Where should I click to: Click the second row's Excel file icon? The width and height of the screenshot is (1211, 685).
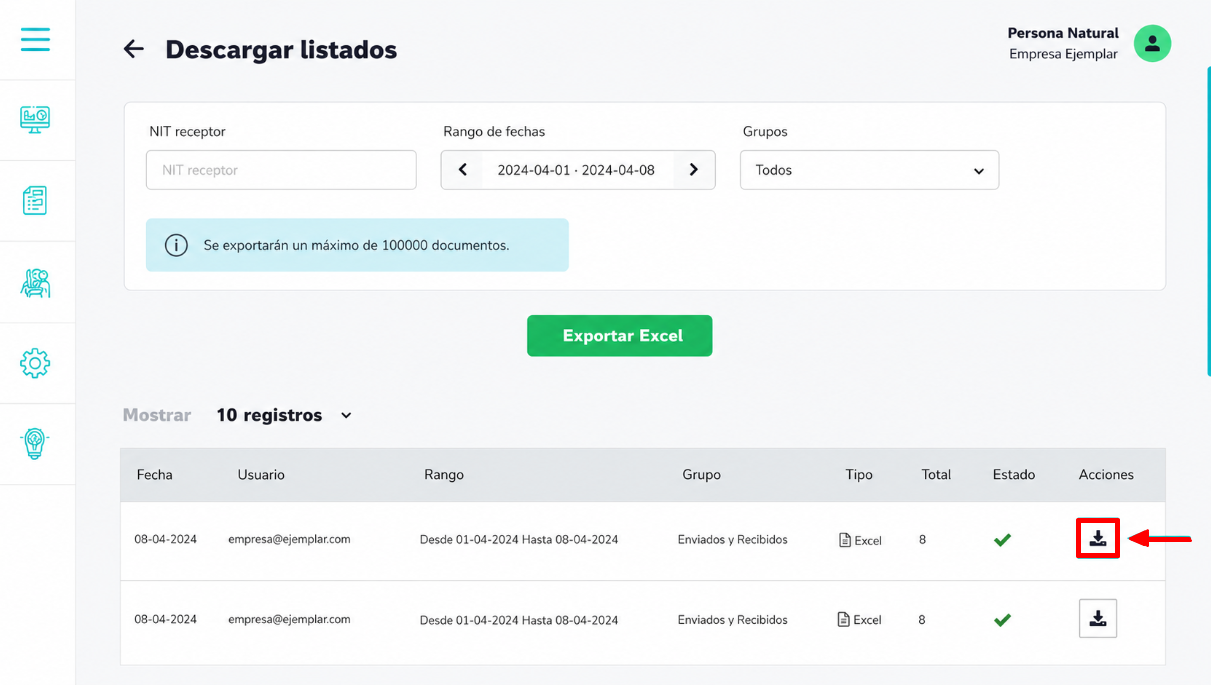click(845, 620)
